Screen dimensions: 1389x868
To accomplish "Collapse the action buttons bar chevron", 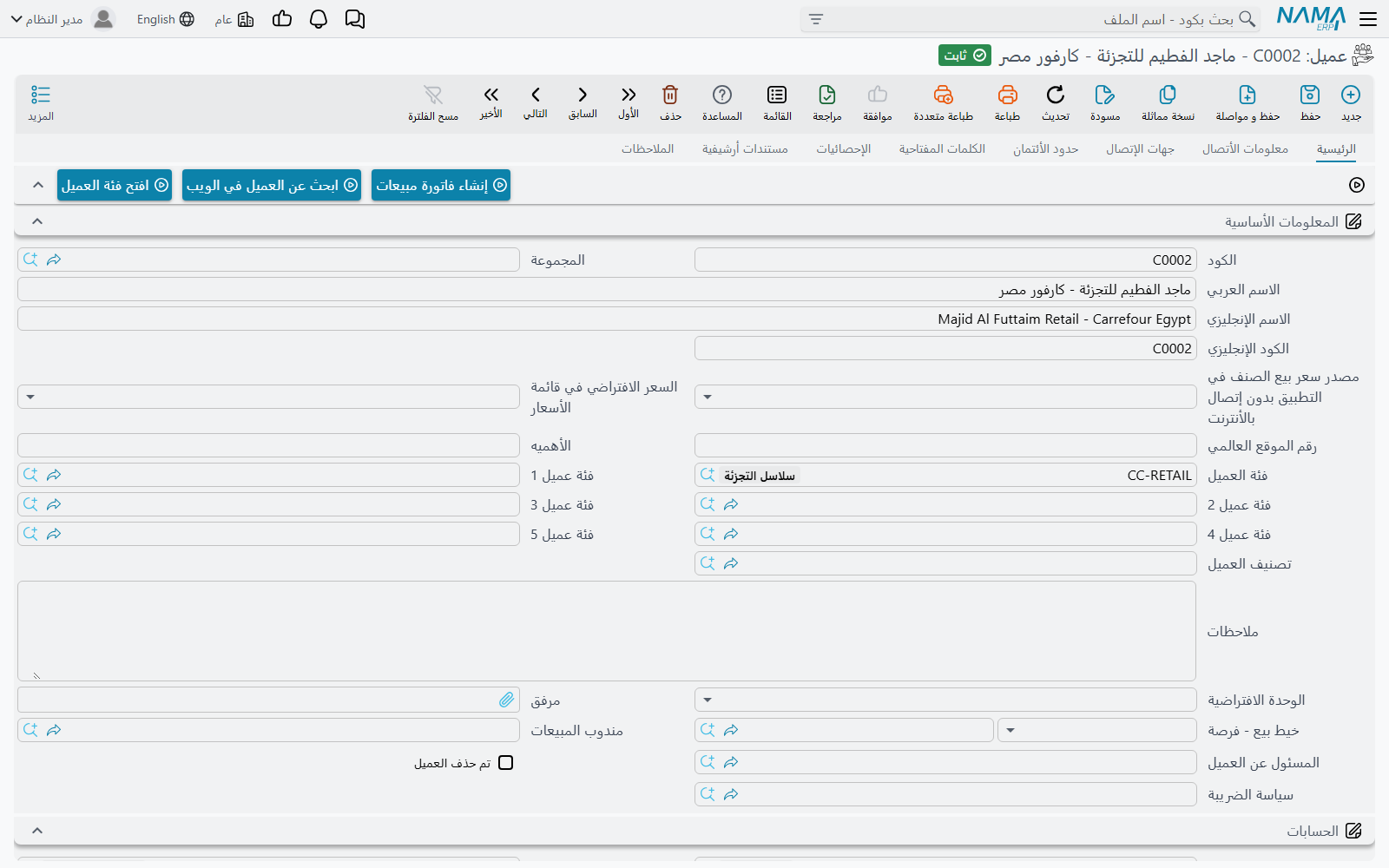I will tap(37, 185).
